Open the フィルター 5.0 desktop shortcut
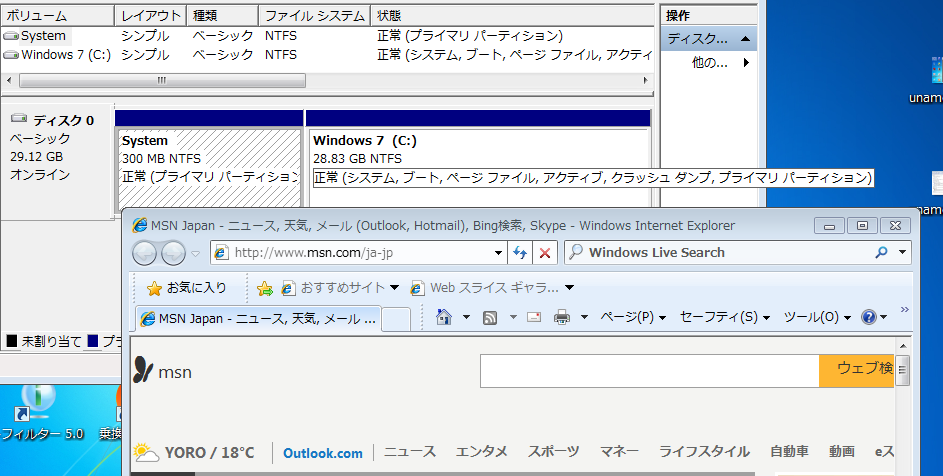943x476 pixels. (x=42, y=412)
